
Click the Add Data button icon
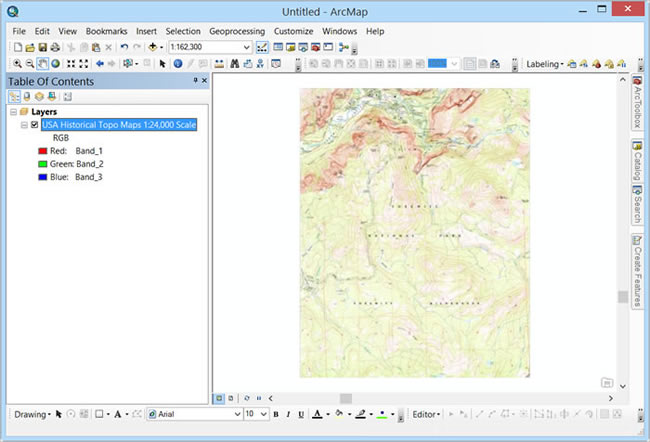tap(155, 47)
